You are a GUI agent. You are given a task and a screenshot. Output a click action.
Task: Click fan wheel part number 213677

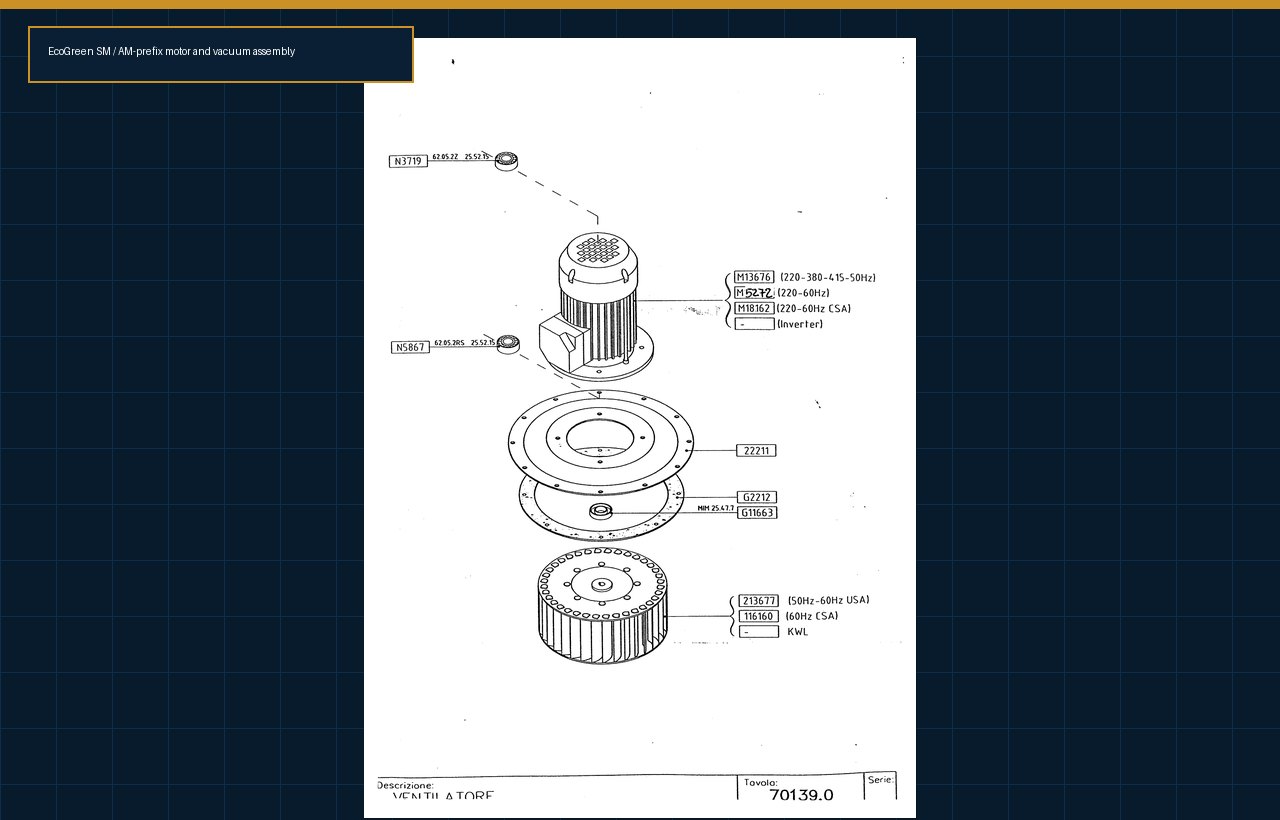[x=759, y=600]
